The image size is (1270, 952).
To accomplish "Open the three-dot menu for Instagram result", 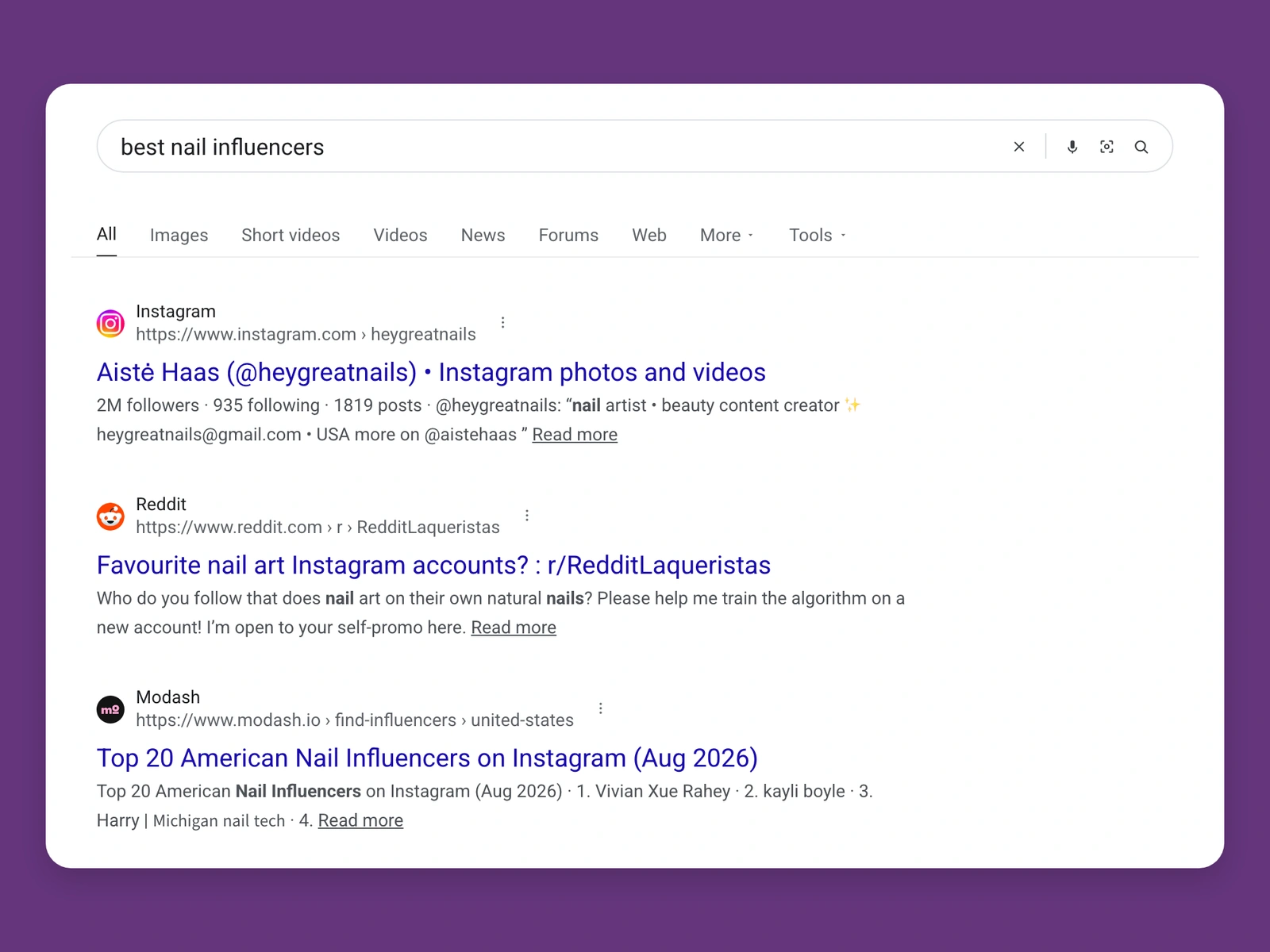I will pos(502,322).
